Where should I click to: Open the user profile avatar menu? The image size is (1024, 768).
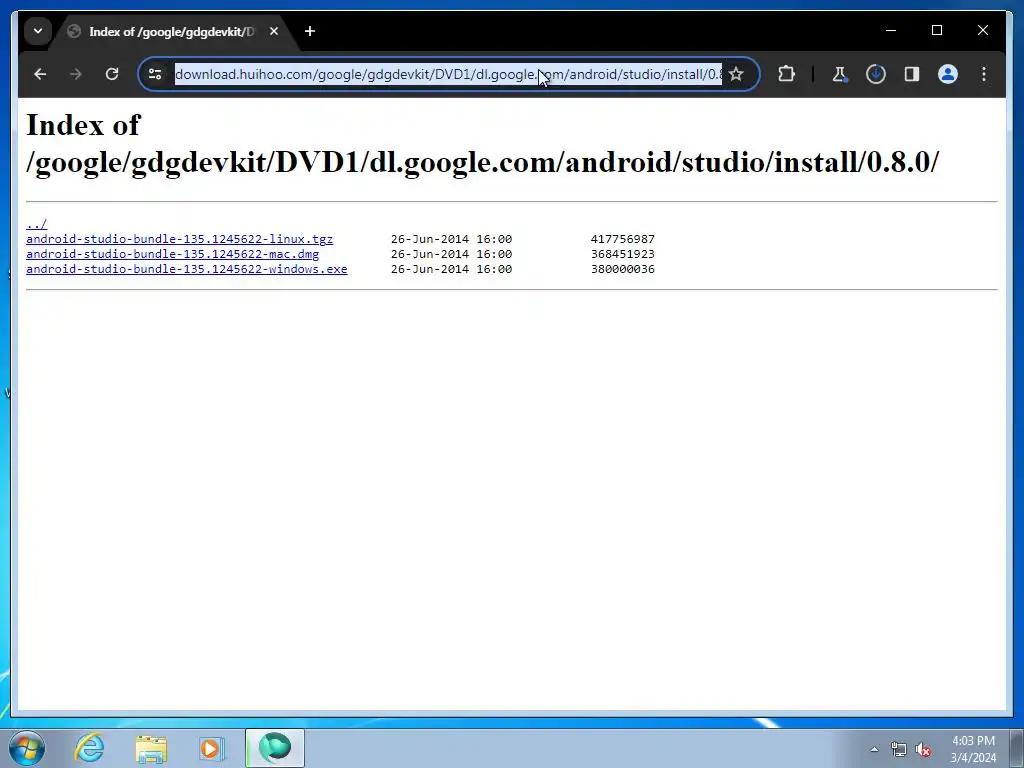[x=948, y=74]
